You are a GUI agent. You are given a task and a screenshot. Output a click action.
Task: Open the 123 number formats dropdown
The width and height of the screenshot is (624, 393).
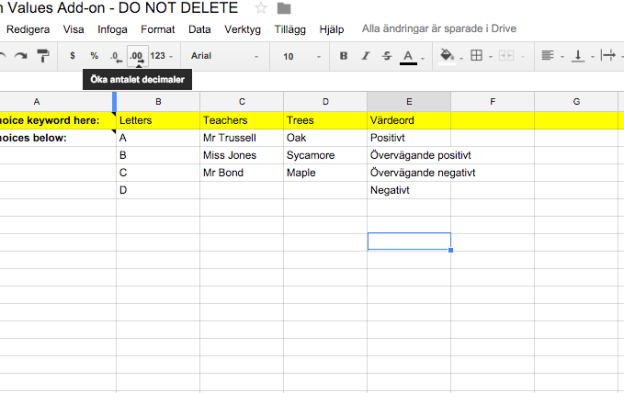(x=162, y=56)
